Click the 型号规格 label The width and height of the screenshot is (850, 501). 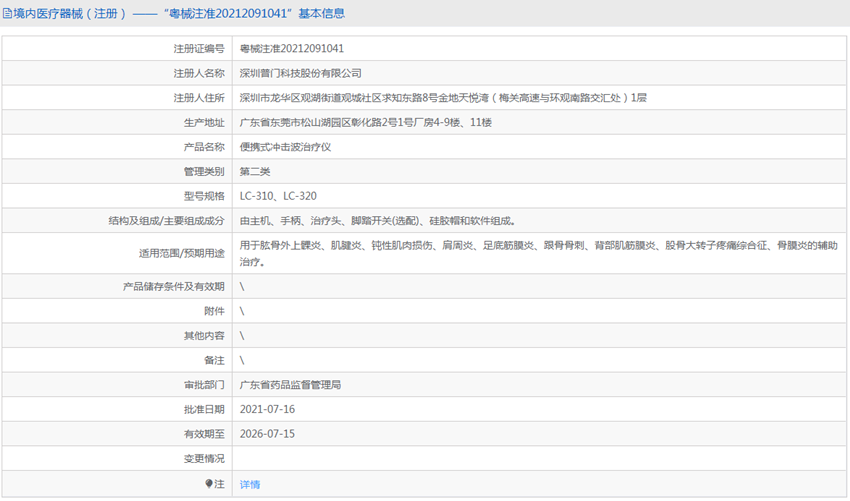pyautogui.click(x=204, y=196)
